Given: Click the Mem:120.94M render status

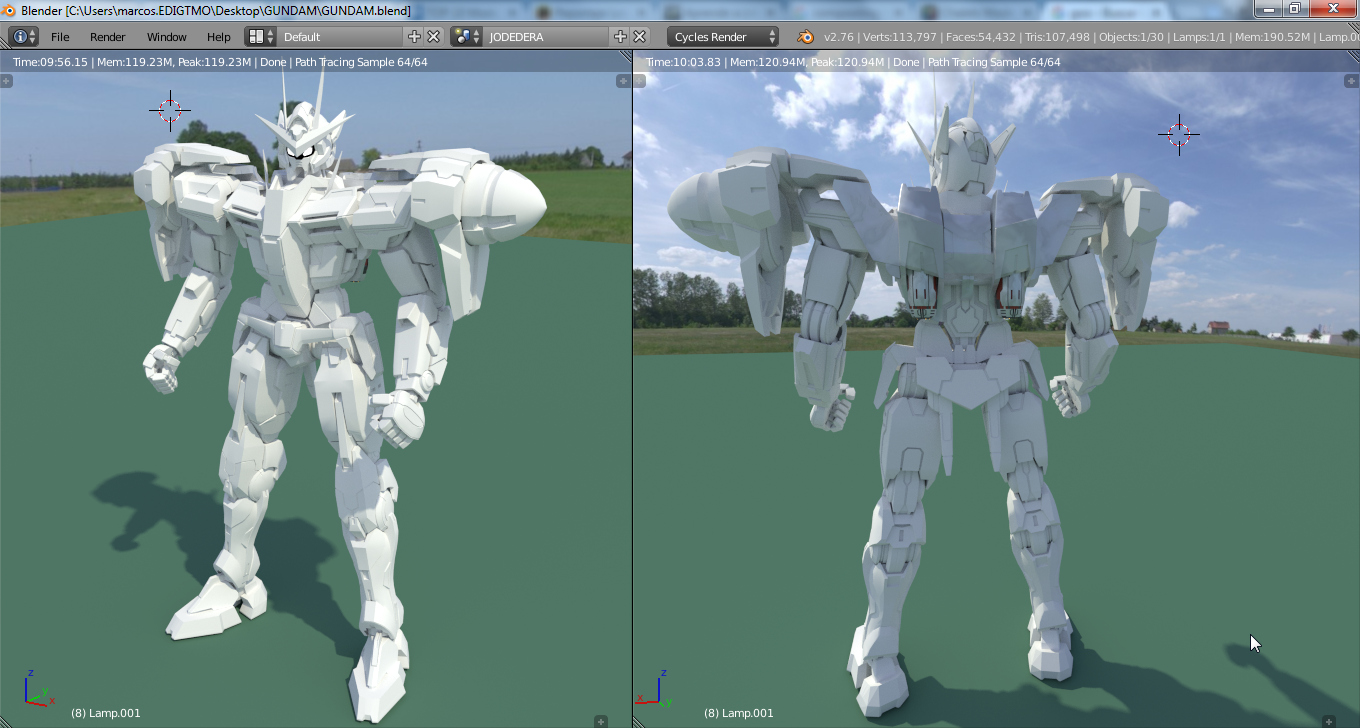Looking at the screenshot, I should click(766, 62).
